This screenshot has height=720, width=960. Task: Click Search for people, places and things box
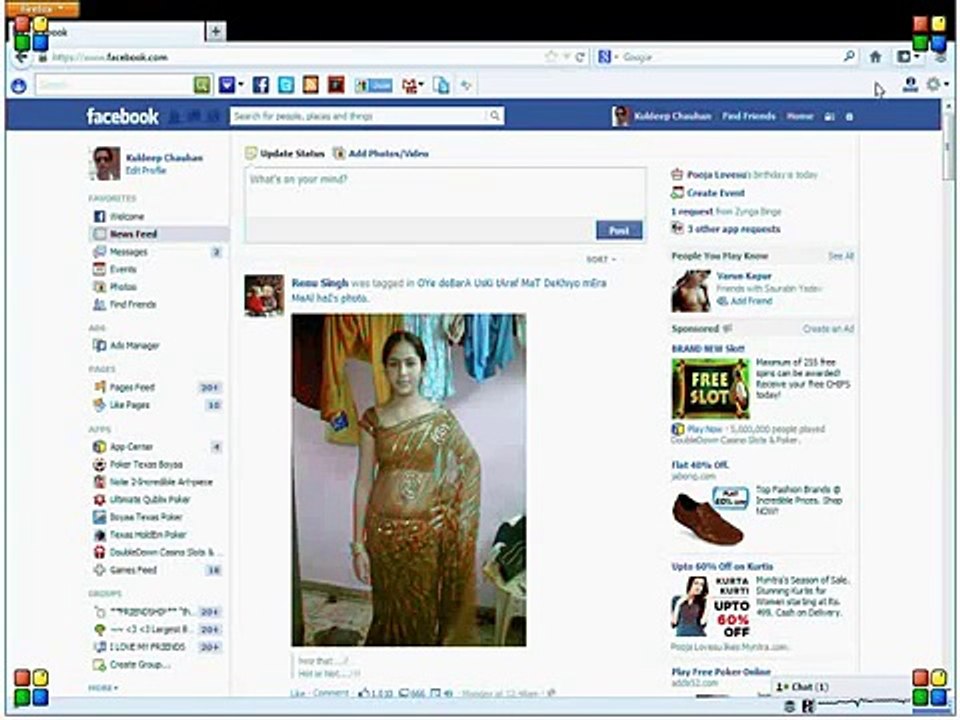coord(359,116)
